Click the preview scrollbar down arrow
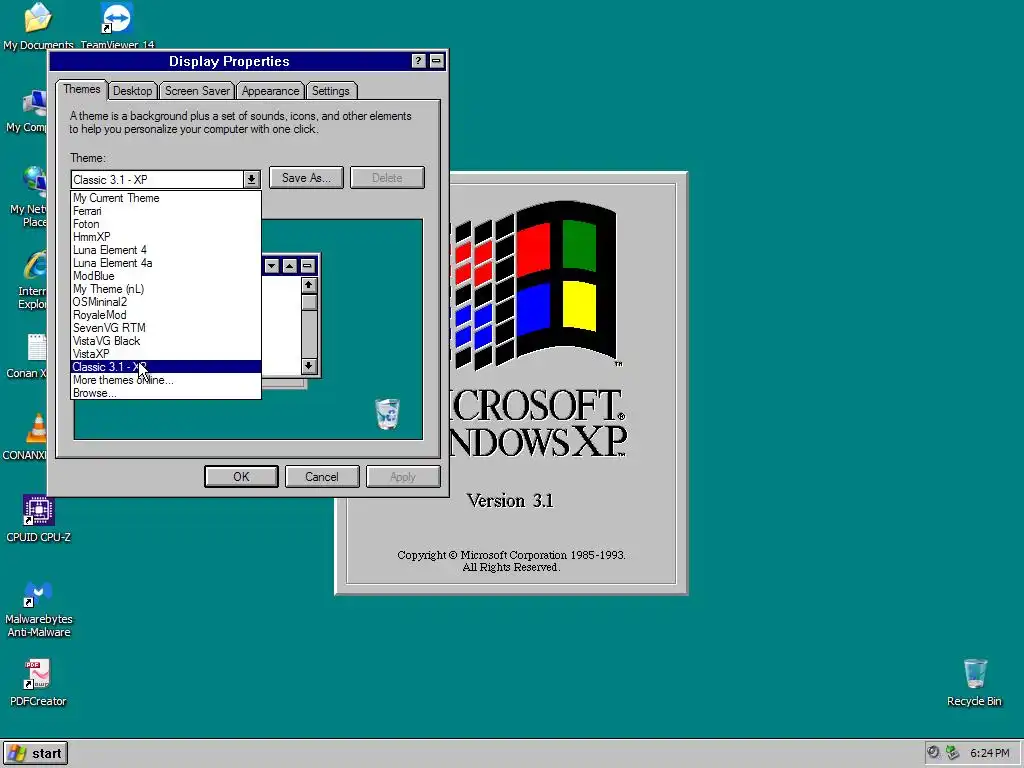The image size is (1024, 768). (x=309, y=366)
